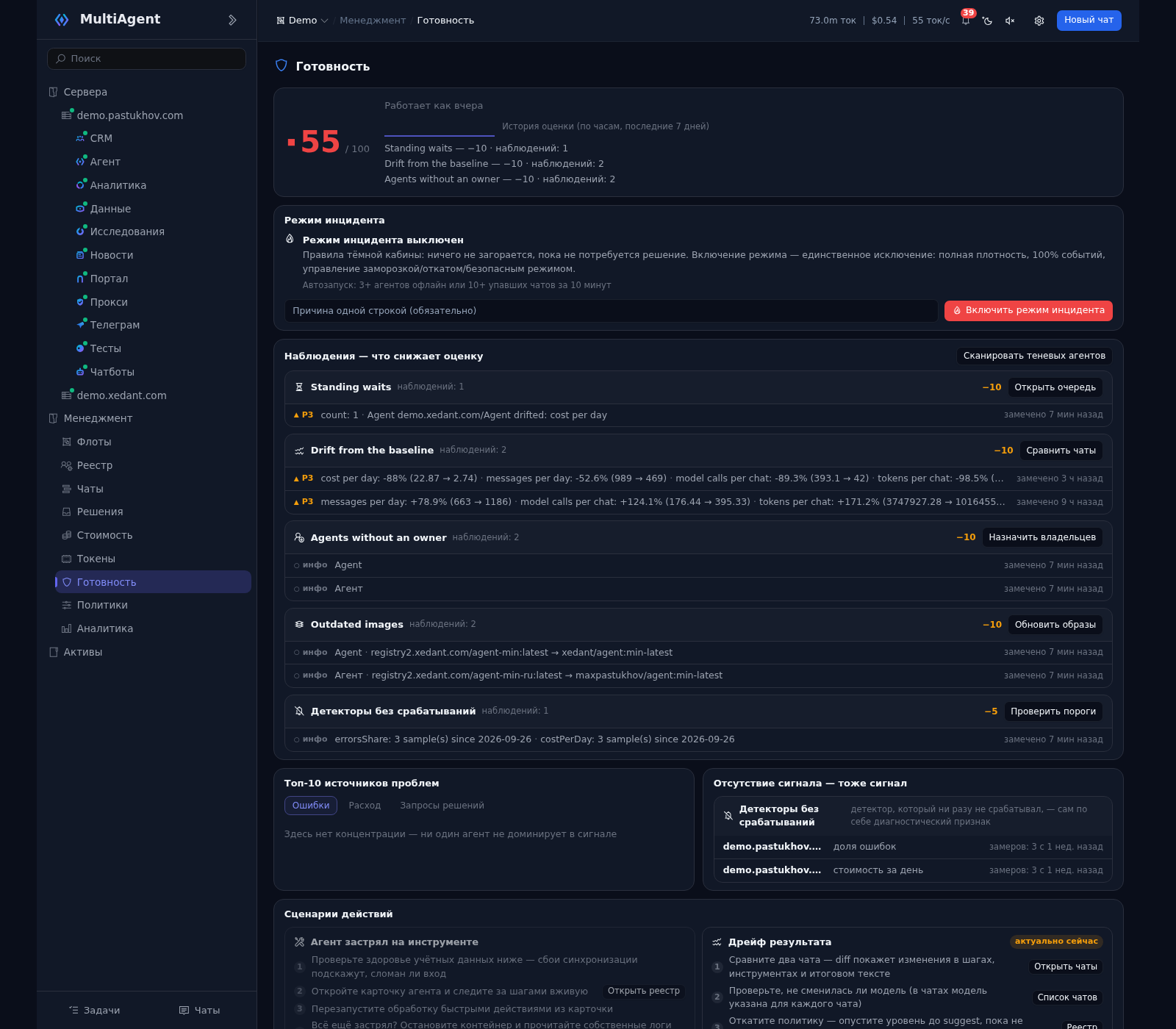Click Открыть чаты button
The image size is (1176, 1029).
click(1066, 967)
